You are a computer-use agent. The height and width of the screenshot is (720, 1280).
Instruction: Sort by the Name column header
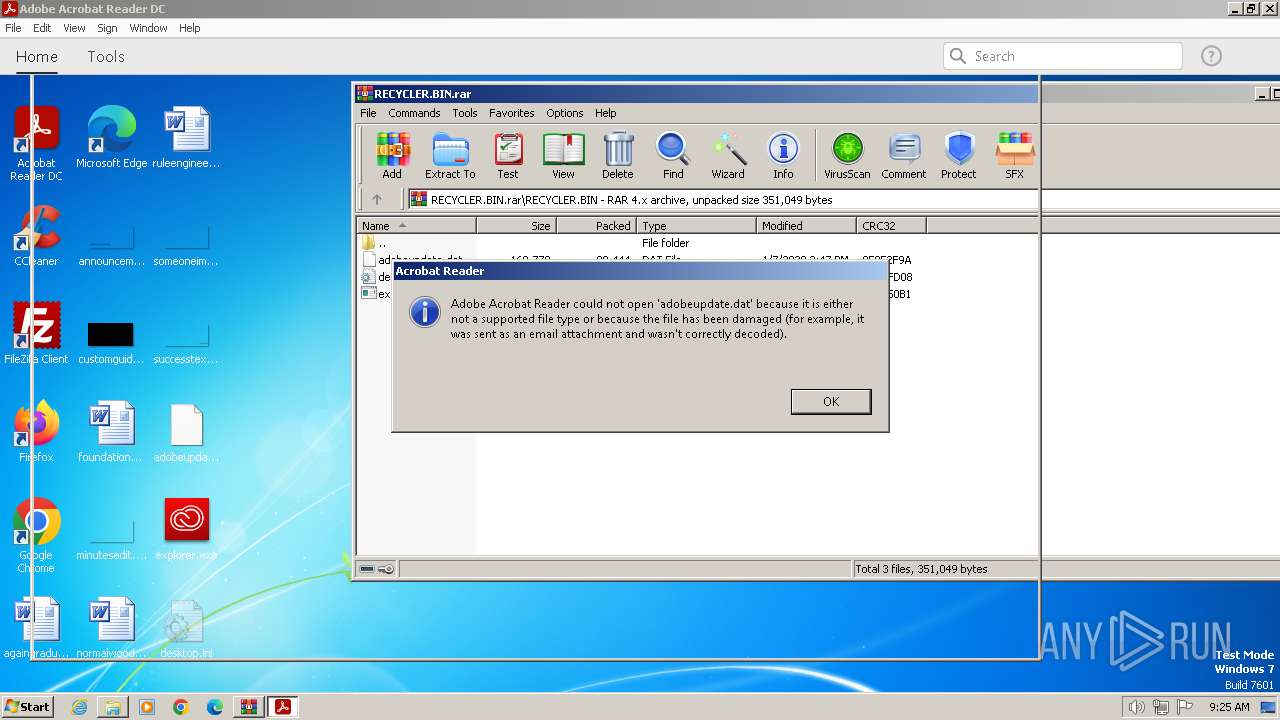pyautogui.click(x=416, y=226)
